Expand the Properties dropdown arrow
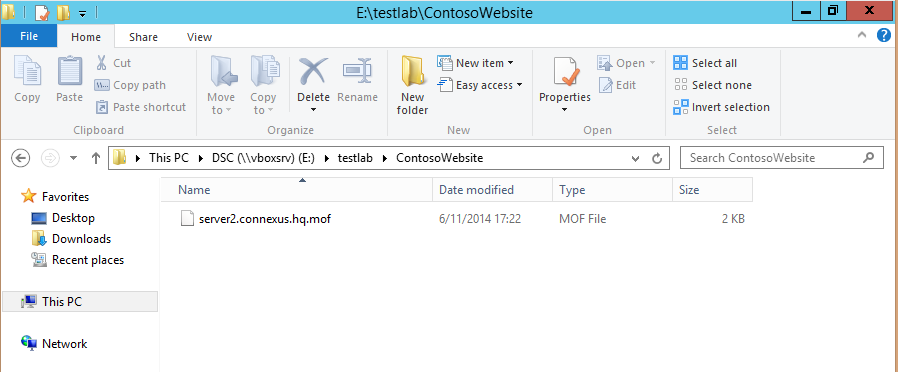898x372 pixels. (x=565, y=109)
